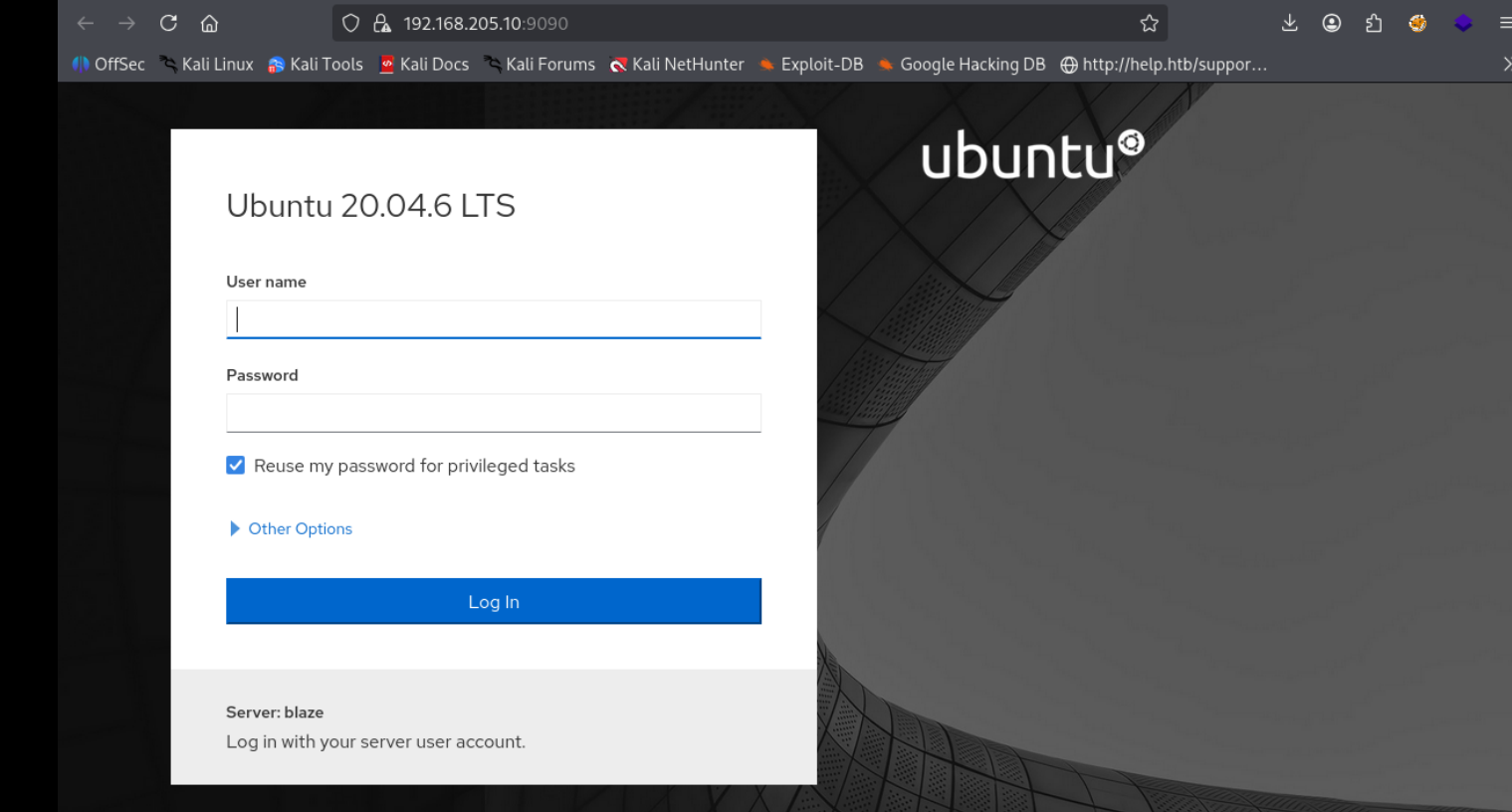Focus the User name input field

click(x=494, y=319)
